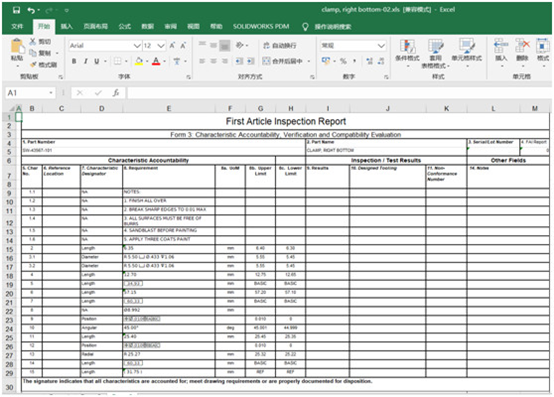Click the Insert Function fx icon
This screenshot has width=554, height=397.
click(x=116, y=93)
